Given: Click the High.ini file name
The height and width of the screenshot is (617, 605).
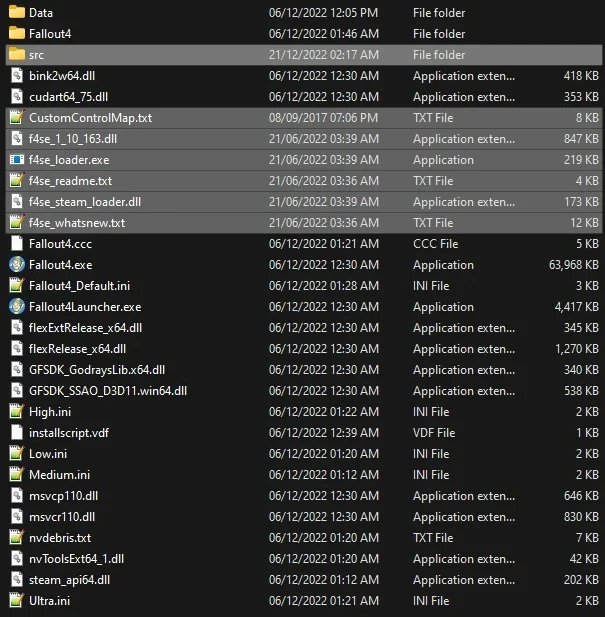Looking at the screenshot, I should [49, 412].
